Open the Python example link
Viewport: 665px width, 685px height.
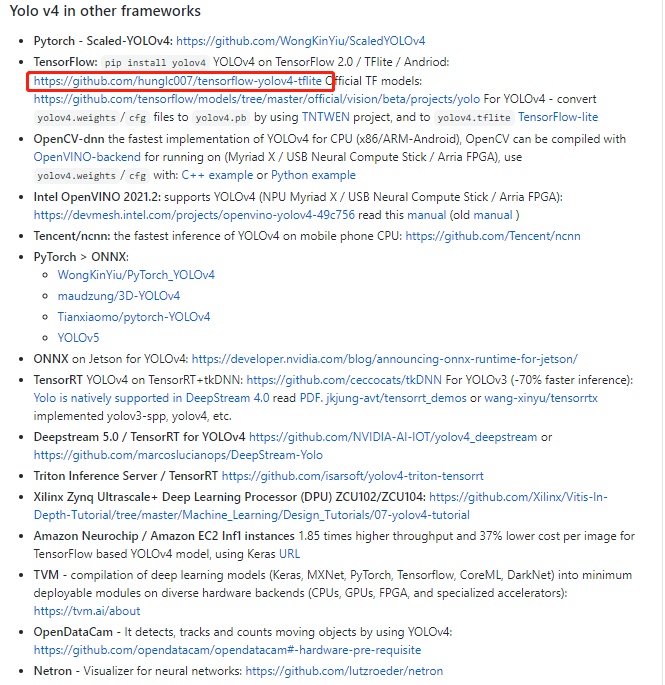313,175
